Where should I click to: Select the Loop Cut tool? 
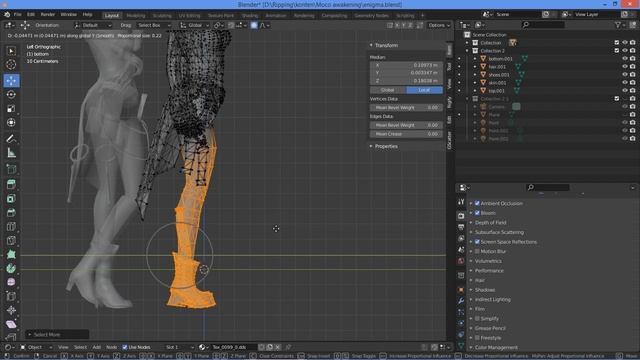pos(11,227)
